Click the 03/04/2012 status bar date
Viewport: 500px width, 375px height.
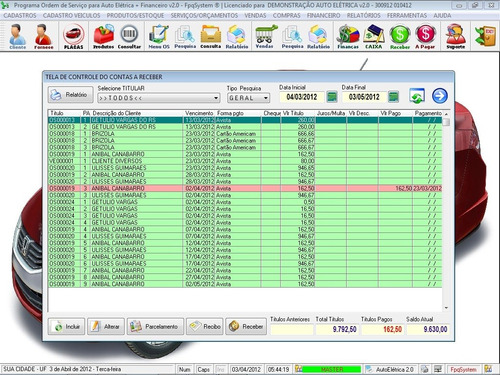(246, 369)
